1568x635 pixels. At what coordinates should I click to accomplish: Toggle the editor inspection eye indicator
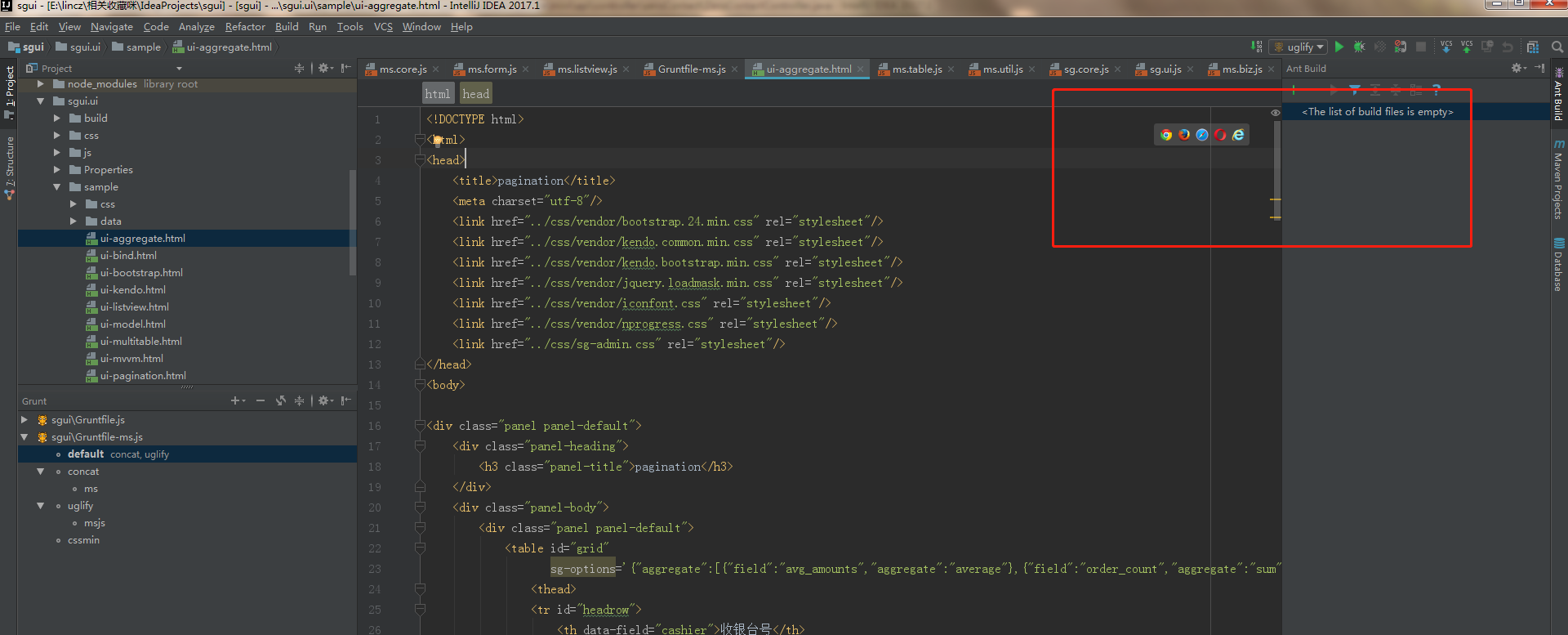point(1275,113)
